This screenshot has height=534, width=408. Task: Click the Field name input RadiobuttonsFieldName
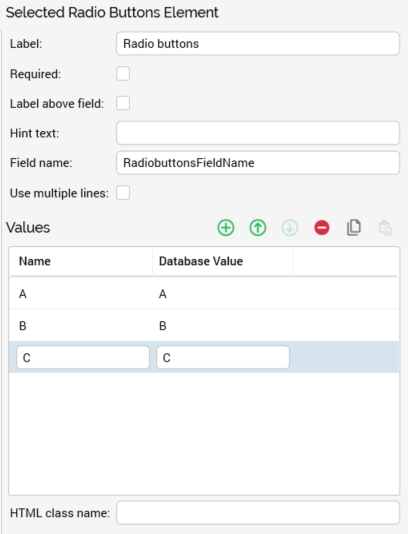(258, 163)
